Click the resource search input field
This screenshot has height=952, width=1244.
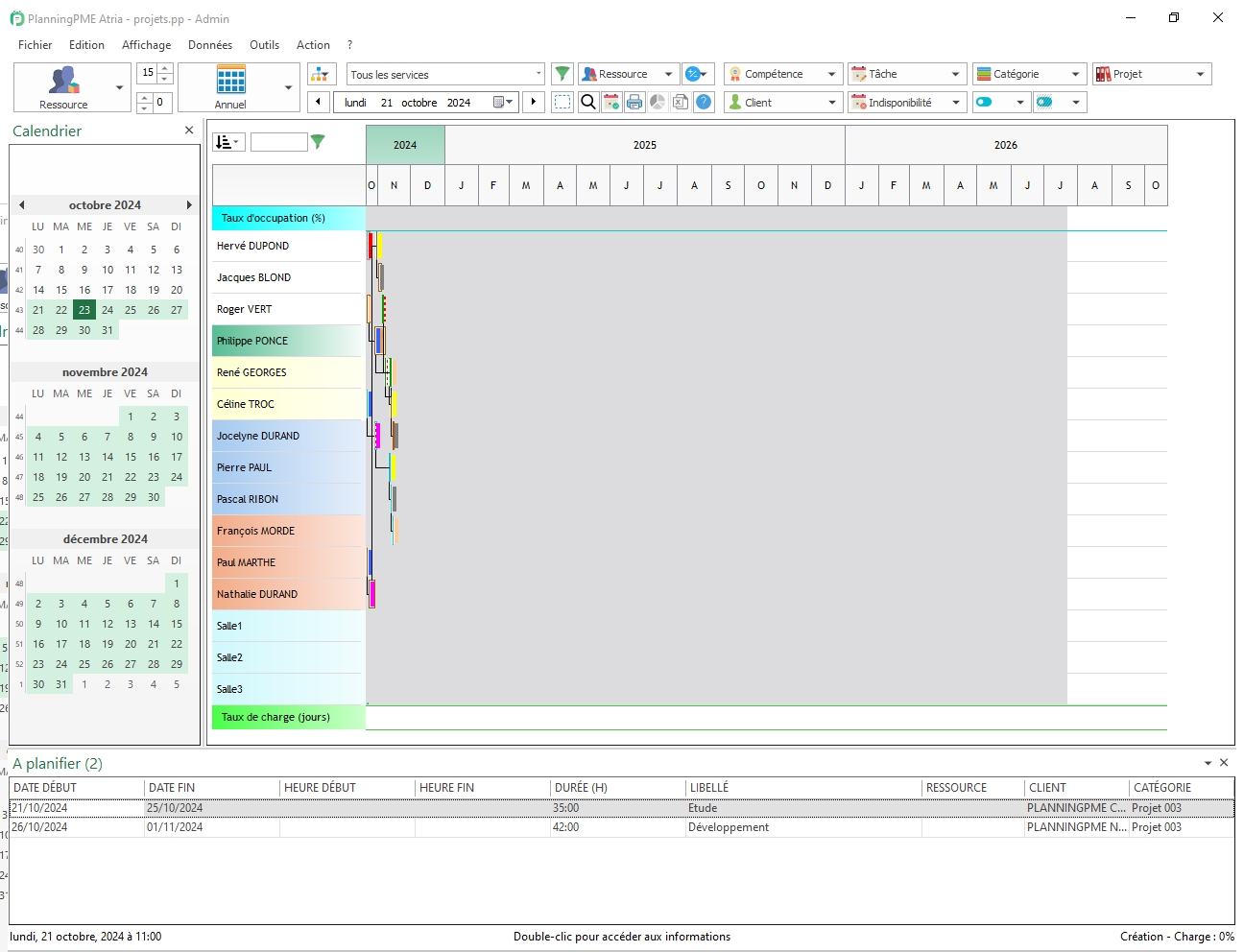[x=278, y=142]
